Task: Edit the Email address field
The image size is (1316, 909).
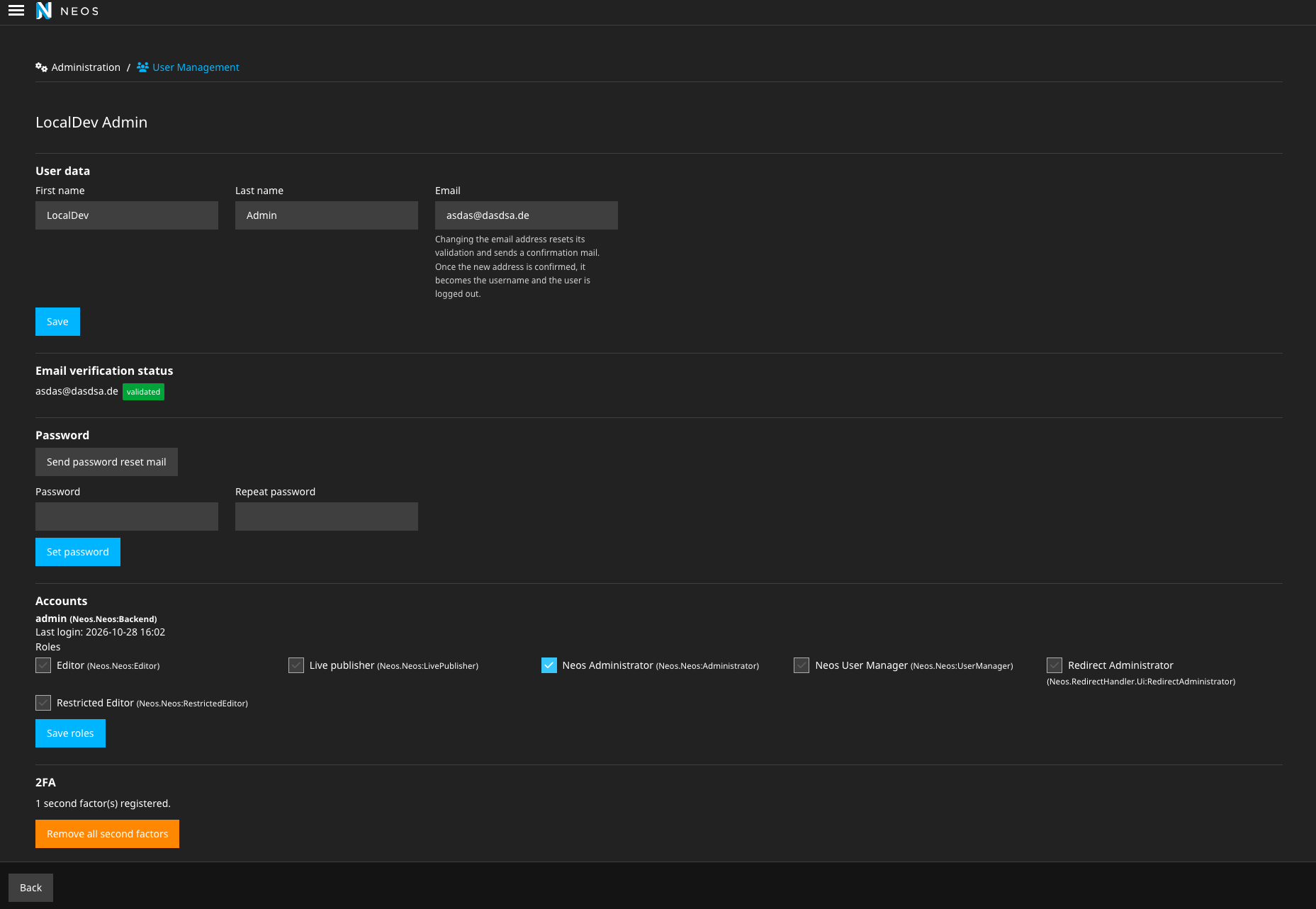Action: click(527, 215)
